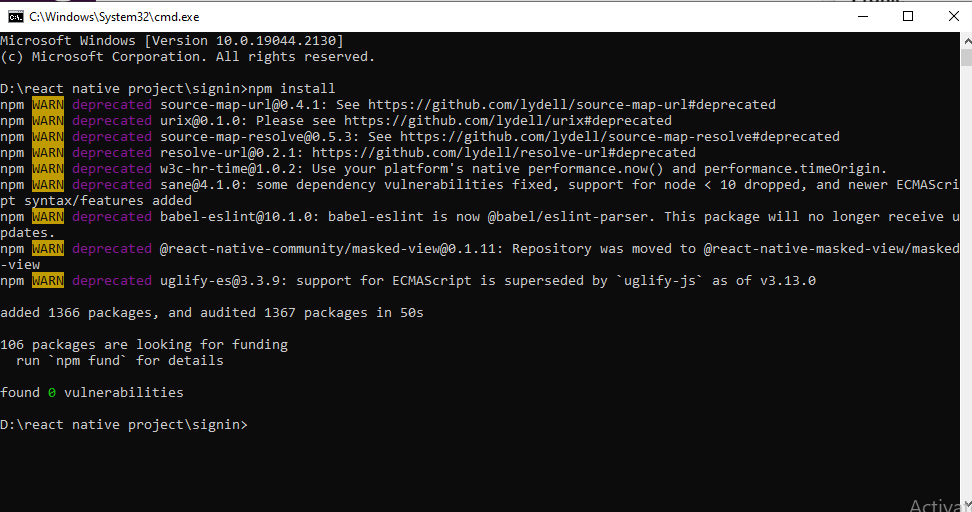Image resolution: width=972 pixels, height=512 pixels.
Task: Click the green 0 vulnerabilities number
Action: tap(52, 392)
